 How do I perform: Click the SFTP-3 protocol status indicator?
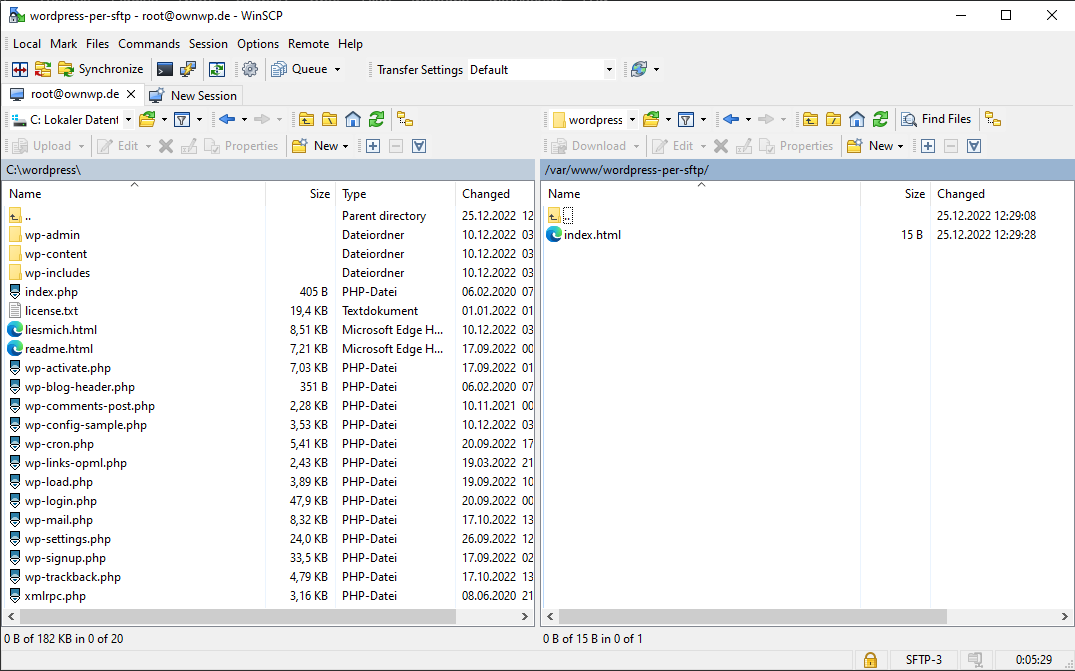point(923,660)
